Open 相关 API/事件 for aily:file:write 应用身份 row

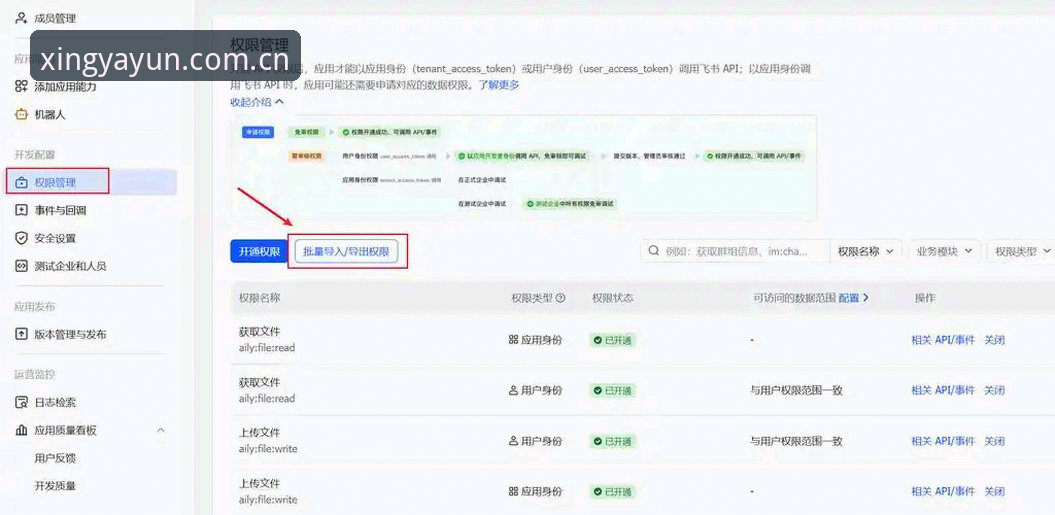(943, 491)
